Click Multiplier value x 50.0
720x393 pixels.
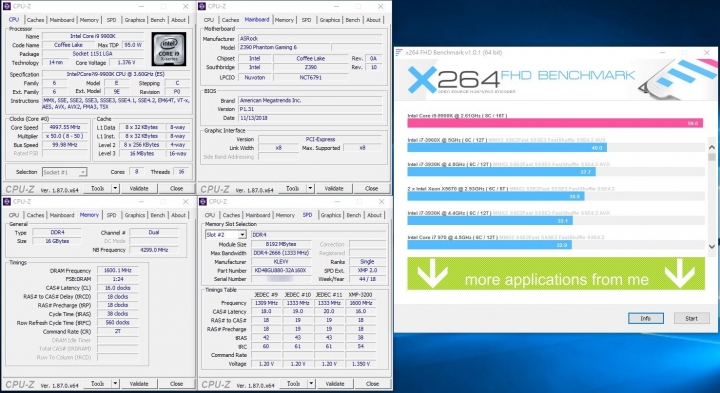coord(64,136)
